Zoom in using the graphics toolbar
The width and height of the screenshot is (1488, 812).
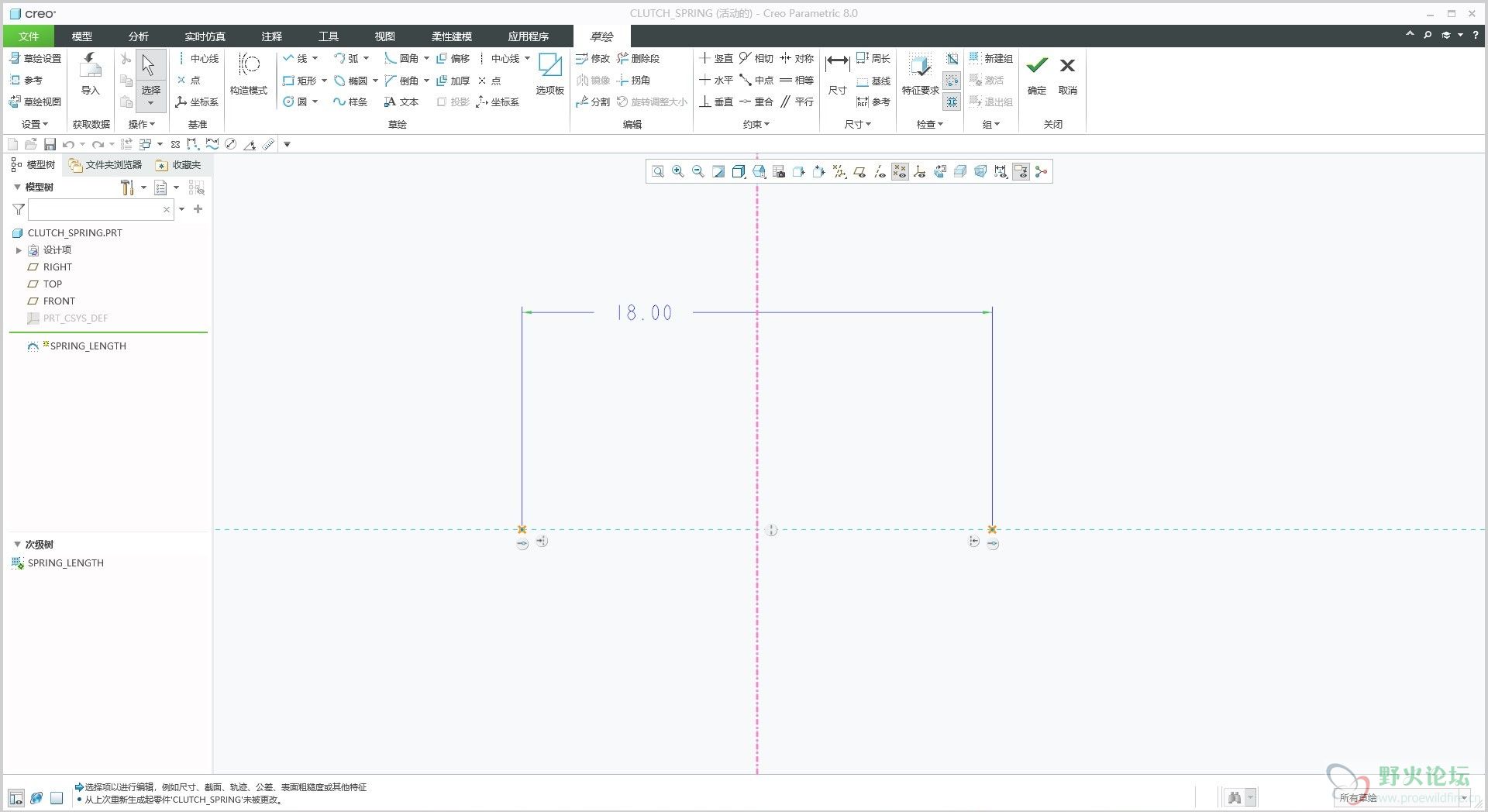point(678,171)
